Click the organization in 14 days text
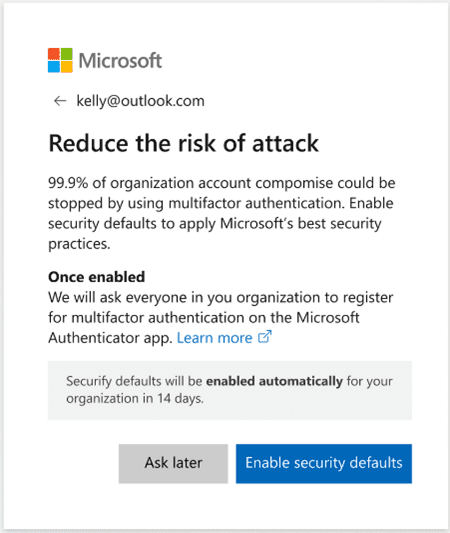 click(135, 398)
